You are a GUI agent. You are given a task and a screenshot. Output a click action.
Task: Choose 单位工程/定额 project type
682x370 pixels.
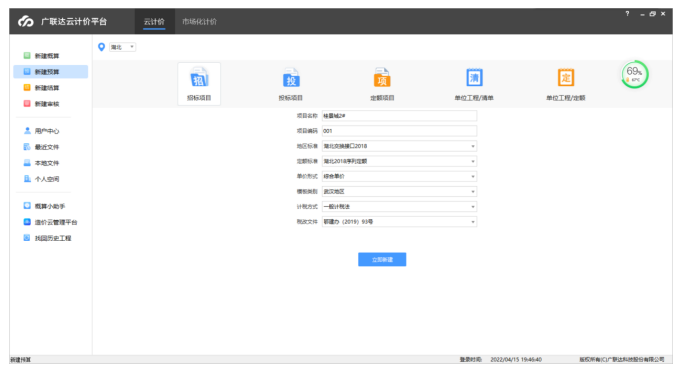pos(565,84)
